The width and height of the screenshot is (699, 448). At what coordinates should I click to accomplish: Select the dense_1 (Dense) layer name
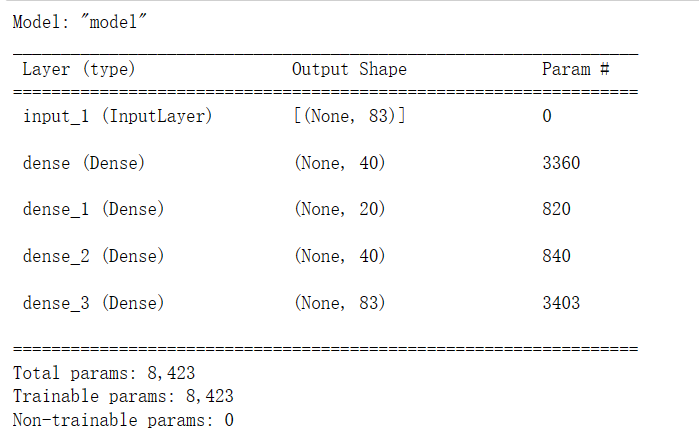coord(93,209)
